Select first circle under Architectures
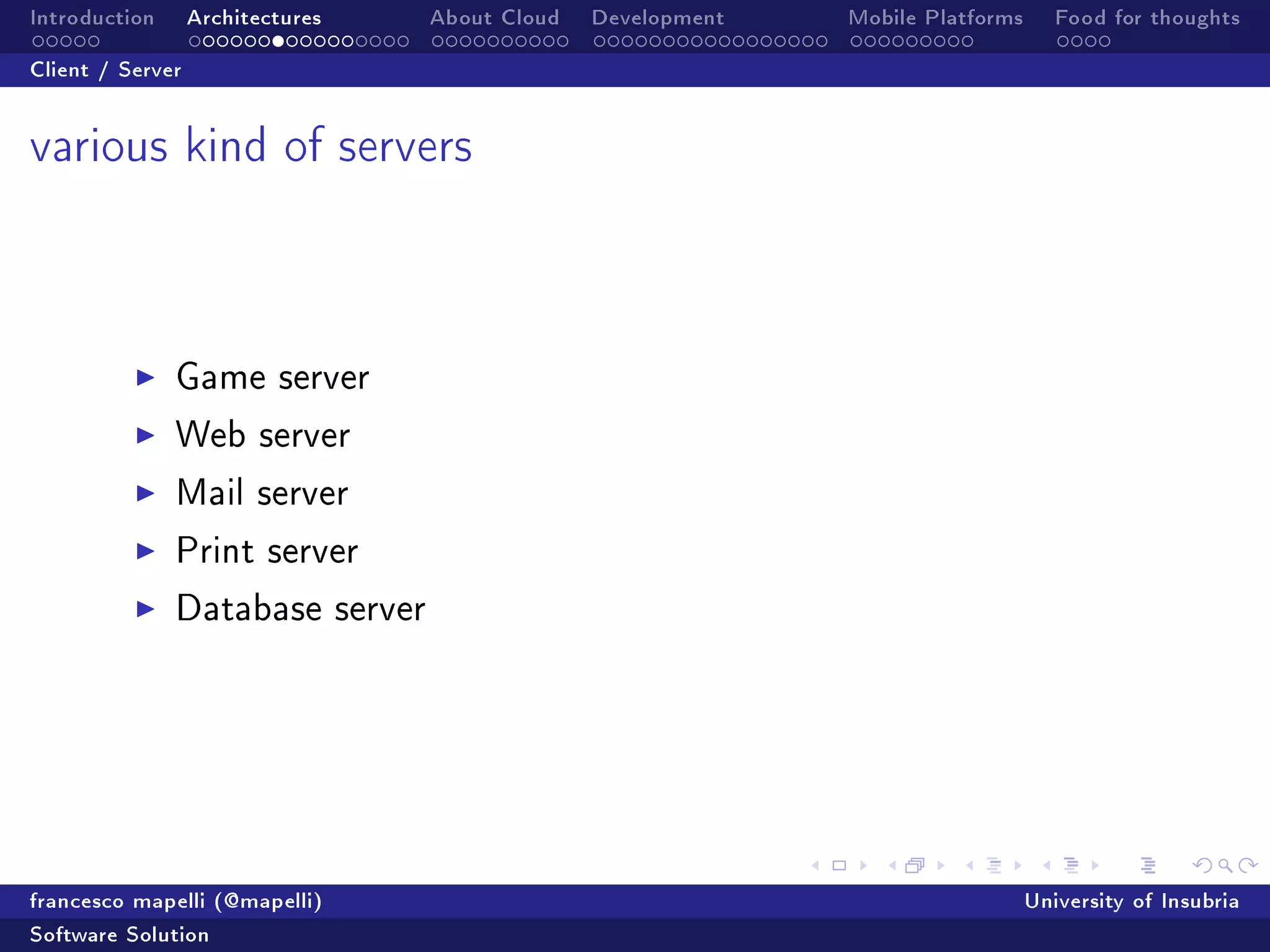 pyautogui.click(x=195, y=42)
